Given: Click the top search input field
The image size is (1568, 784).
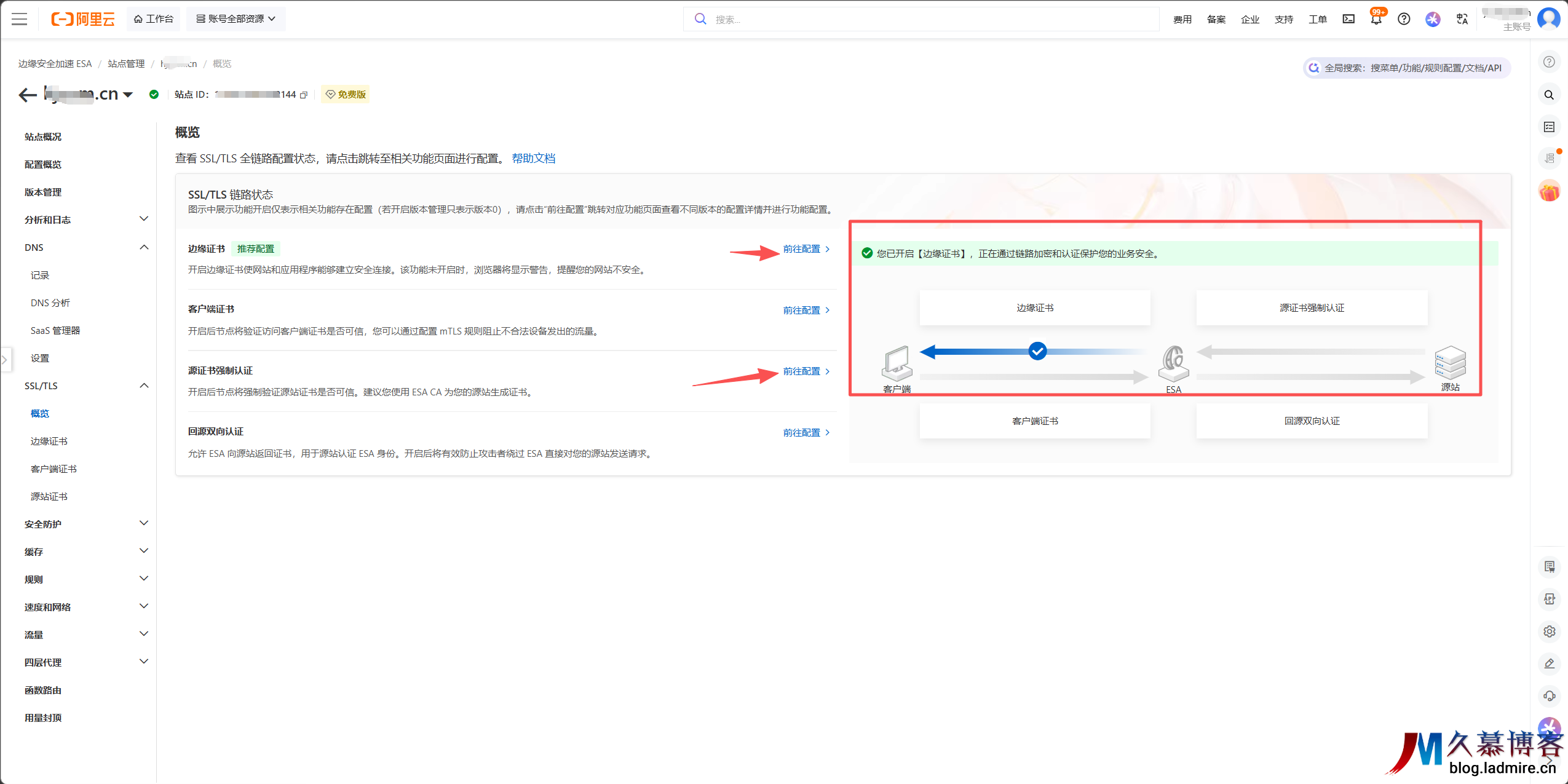Looking at the screenshot, I should point(922,19).
